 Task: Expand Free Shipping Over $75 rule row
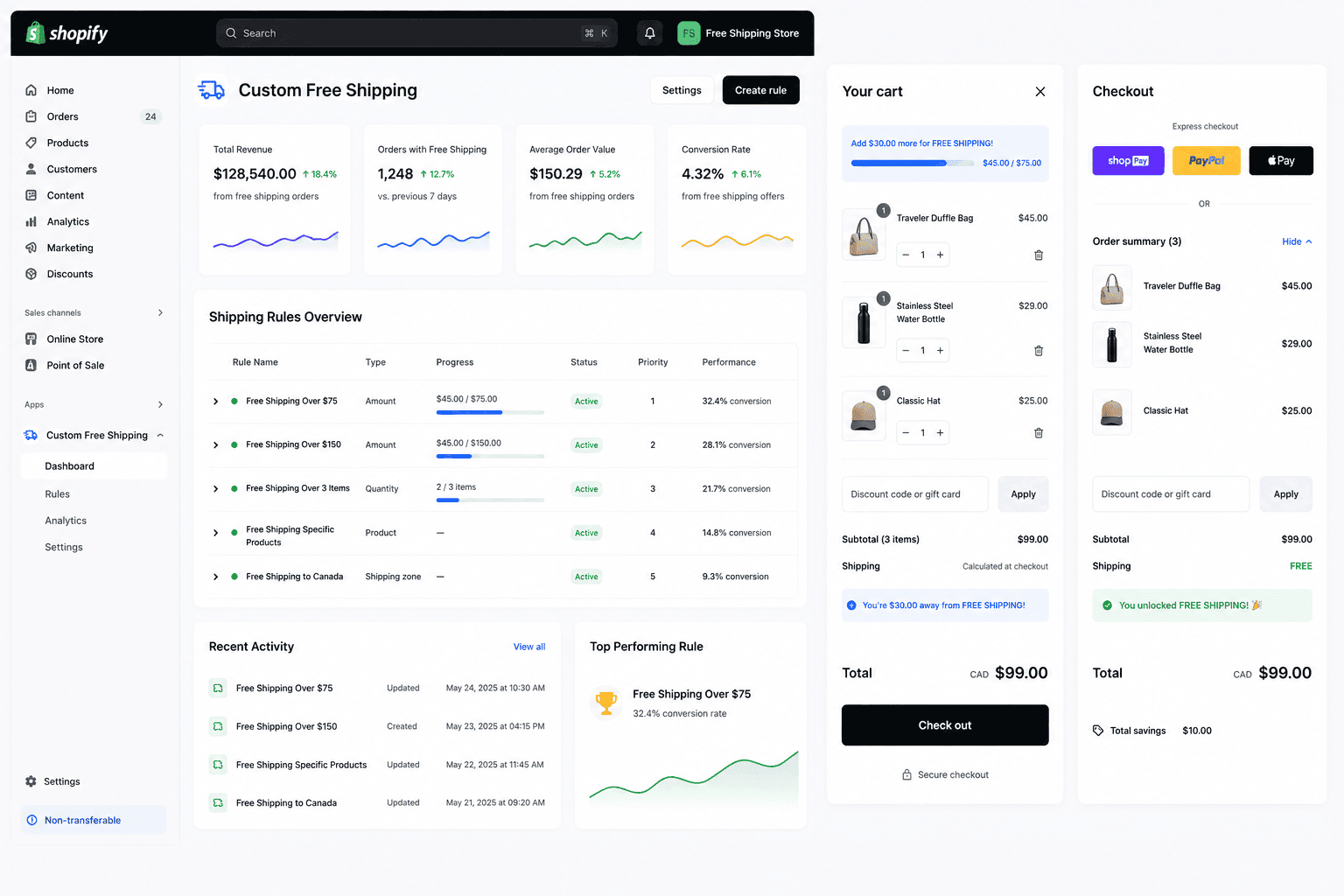pyautogui.click(x=216, y=401)
